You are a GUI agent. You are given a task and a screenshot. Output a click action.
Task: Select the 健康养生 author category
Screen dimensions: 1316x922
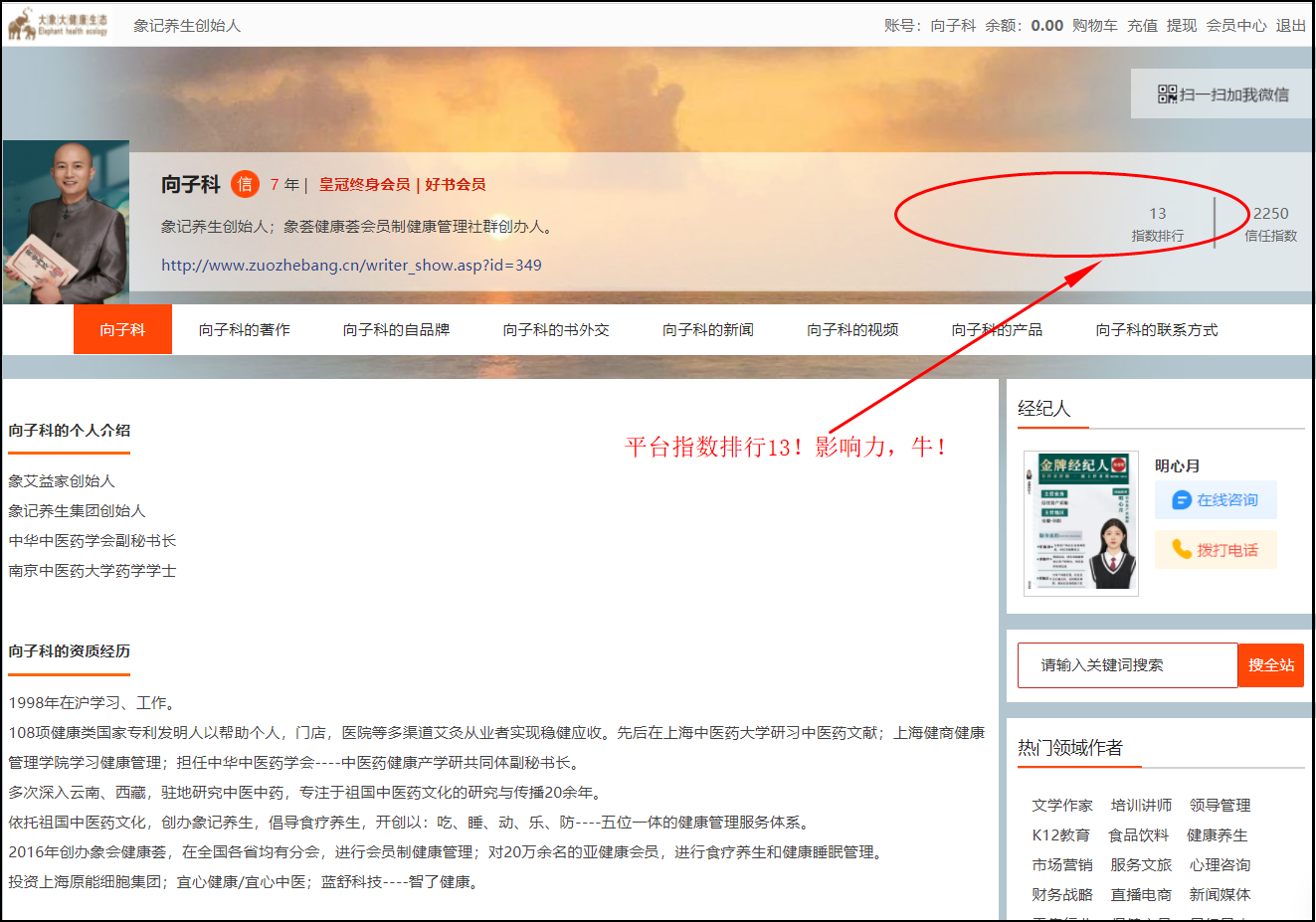coord(1217,835)
